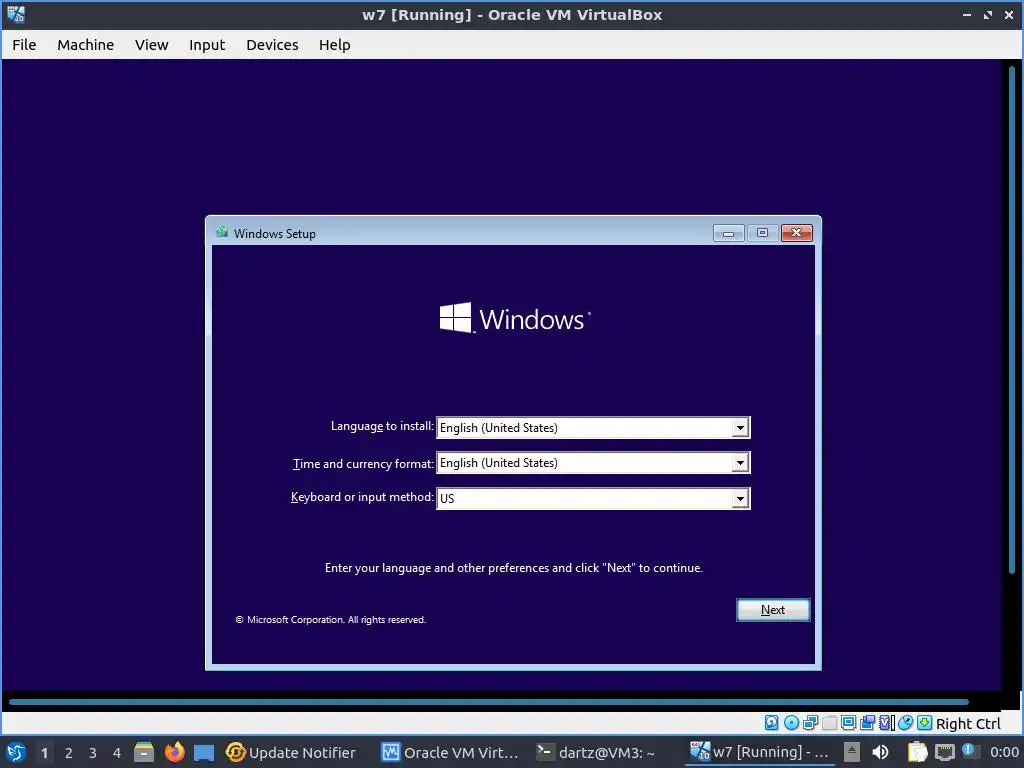This screenshot has width=1024, height=768.
Task: Click the hard disk activity indicator icon
Action: coord(771,723)
